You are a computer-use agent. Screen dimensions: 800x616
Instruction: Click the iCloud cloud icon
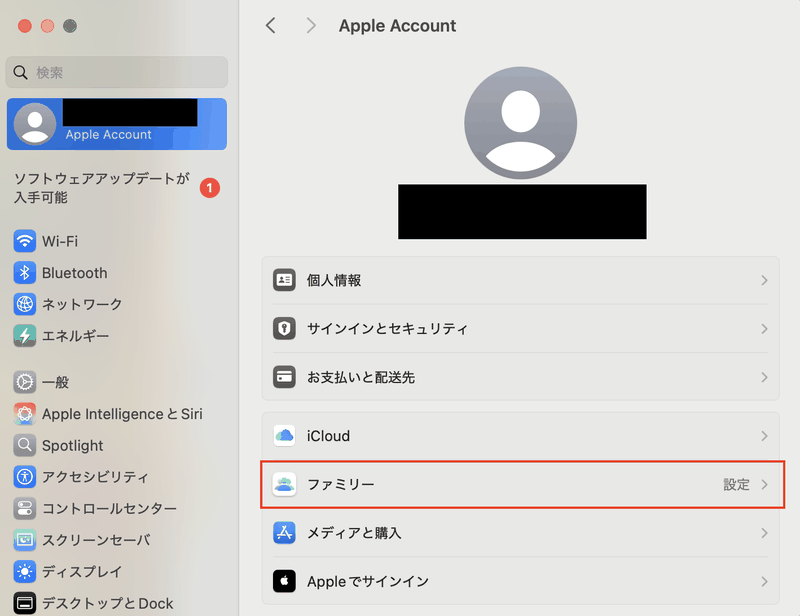[x=284, y=436]
